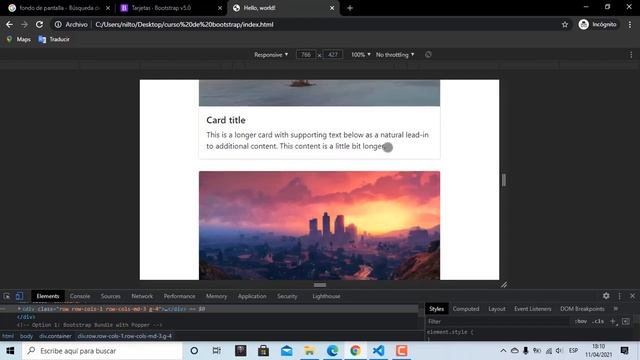Open the Responsive device dropdown

click(x=271, y=54)
